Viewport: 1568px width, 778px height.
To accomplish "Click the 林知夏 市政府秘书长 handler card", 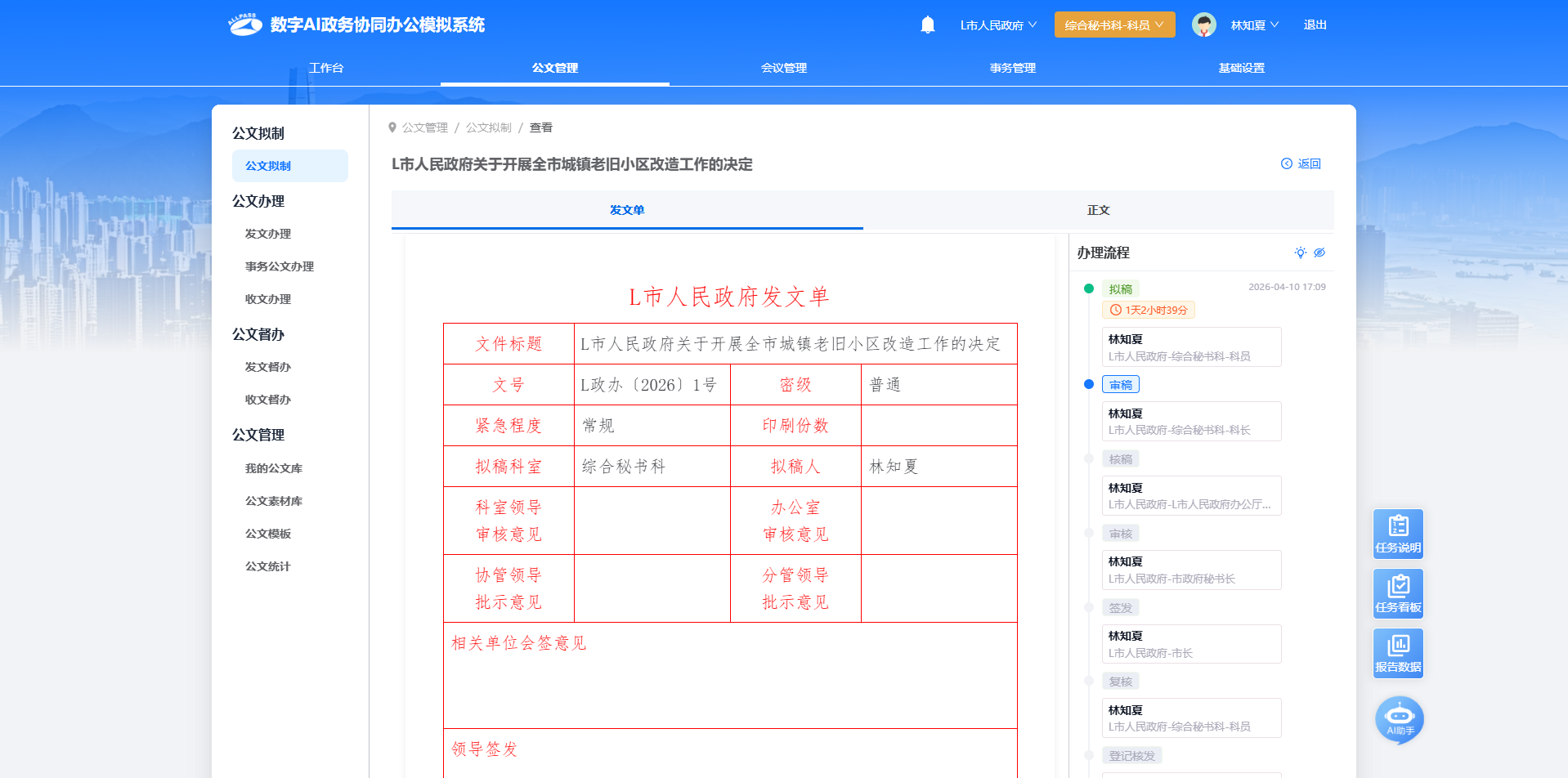I will pyautogui.click(x=1191, y=570).
